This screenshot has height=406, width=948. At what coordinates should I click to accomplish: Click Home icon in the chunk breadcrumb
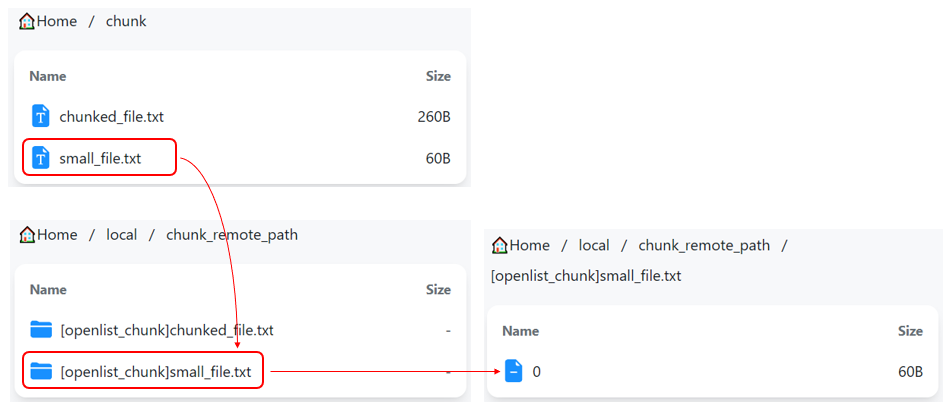(x=27, y=21)
